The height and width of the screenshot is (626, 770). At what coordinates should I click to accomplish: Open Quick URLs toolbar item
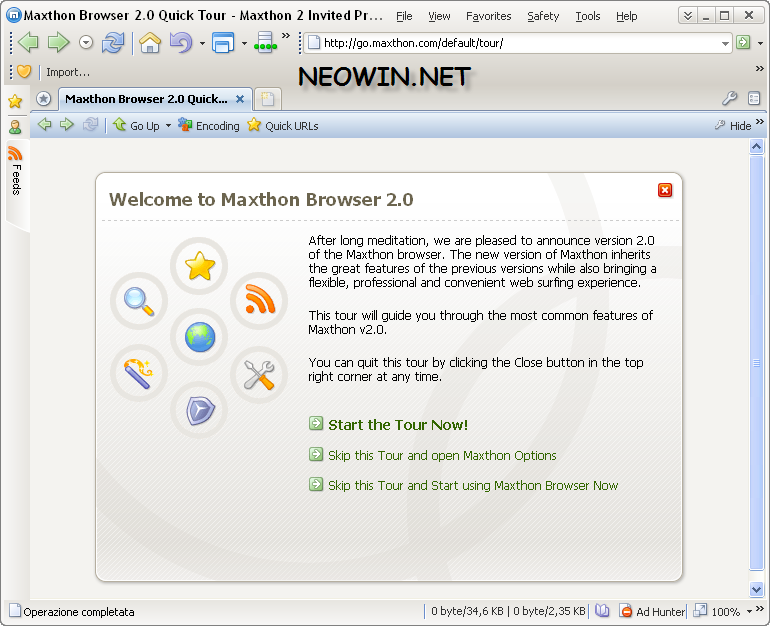(x=283, y=125)
